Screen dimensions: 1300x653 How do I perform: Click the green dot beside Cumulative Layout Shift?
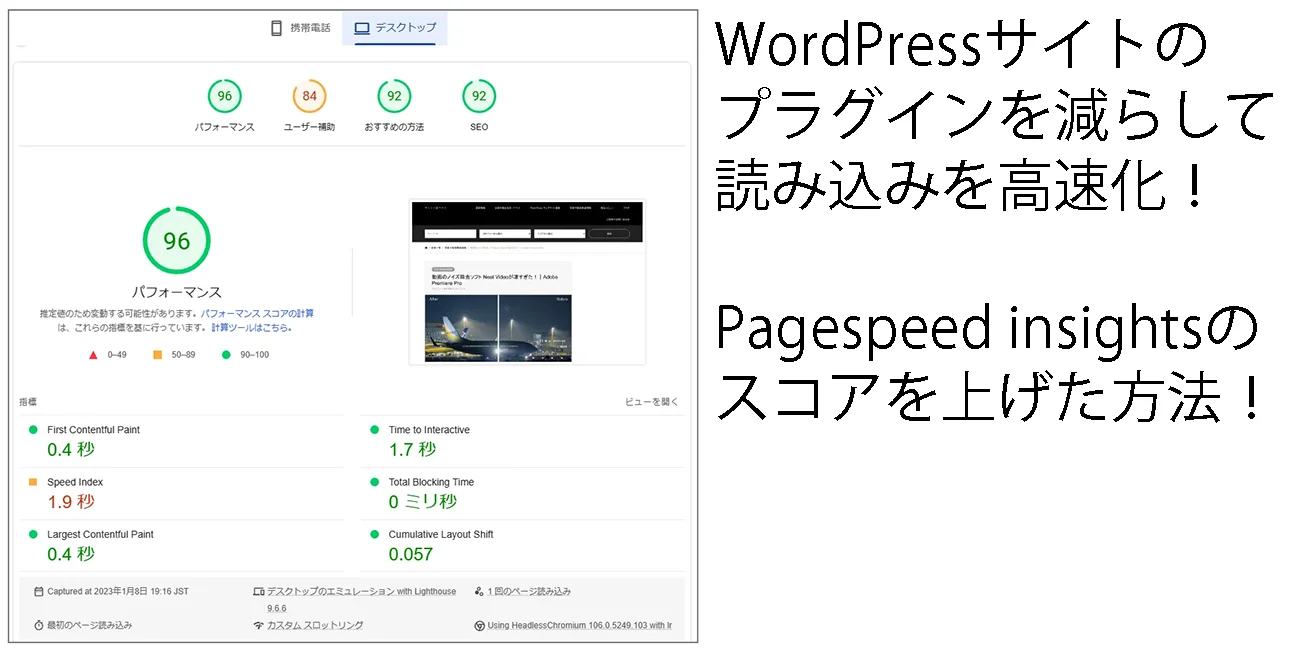tap(374, 535)
